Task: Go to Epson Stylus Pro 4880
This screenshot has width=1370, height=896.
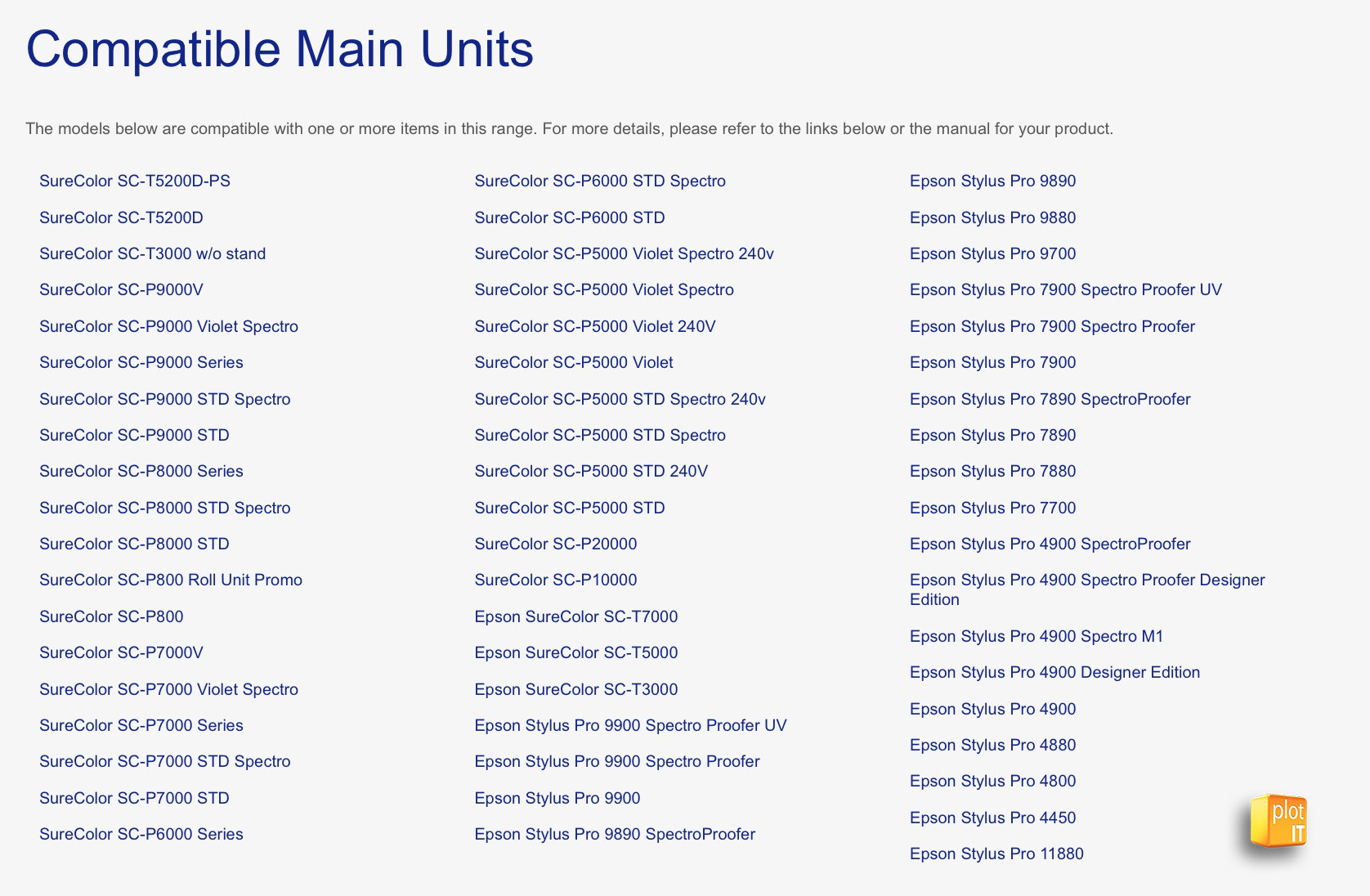Action: (993, 745)
